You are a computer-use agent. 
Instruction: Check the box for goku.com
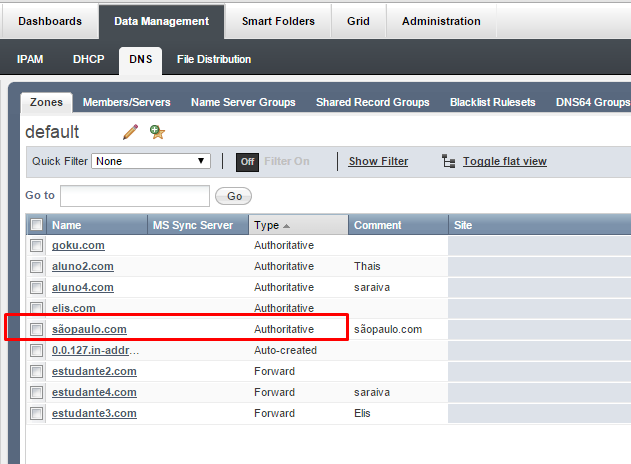point(37,245)
